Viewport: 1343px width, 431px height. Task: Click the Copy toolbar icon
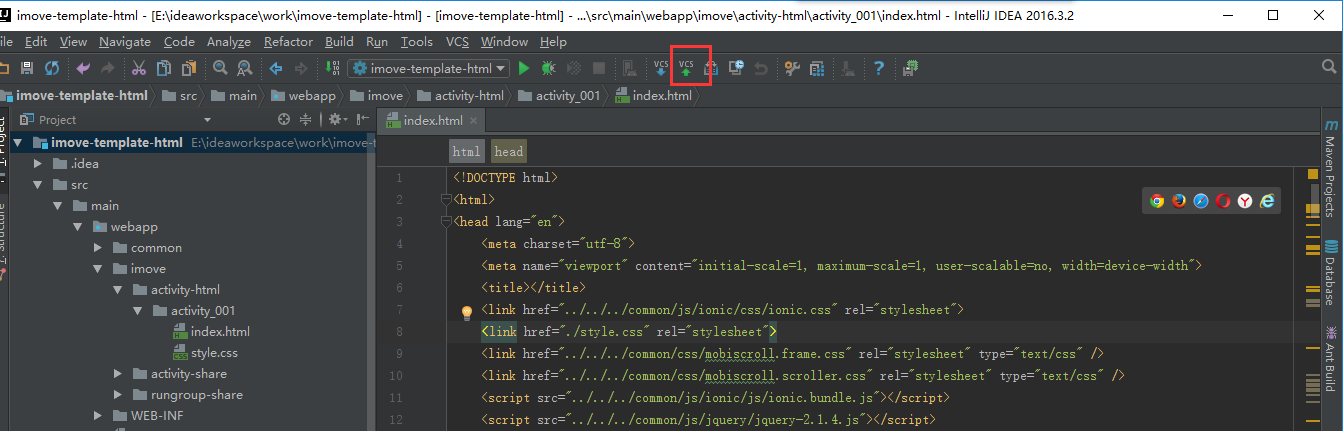point(163,68)
